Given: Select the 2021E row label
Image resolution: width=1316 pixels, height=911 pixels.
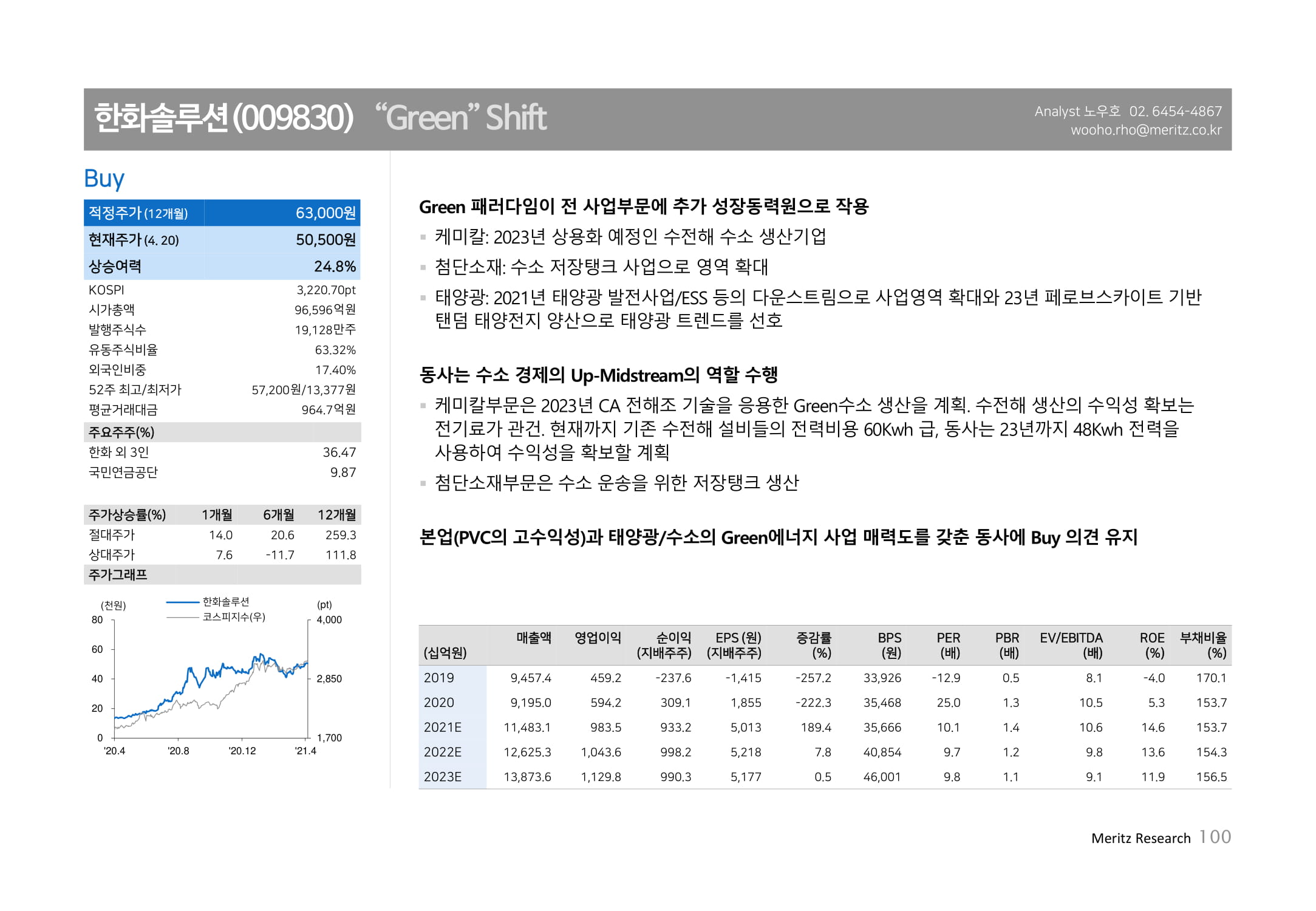Looking at the screenshot, I should [x=443, y=728].
